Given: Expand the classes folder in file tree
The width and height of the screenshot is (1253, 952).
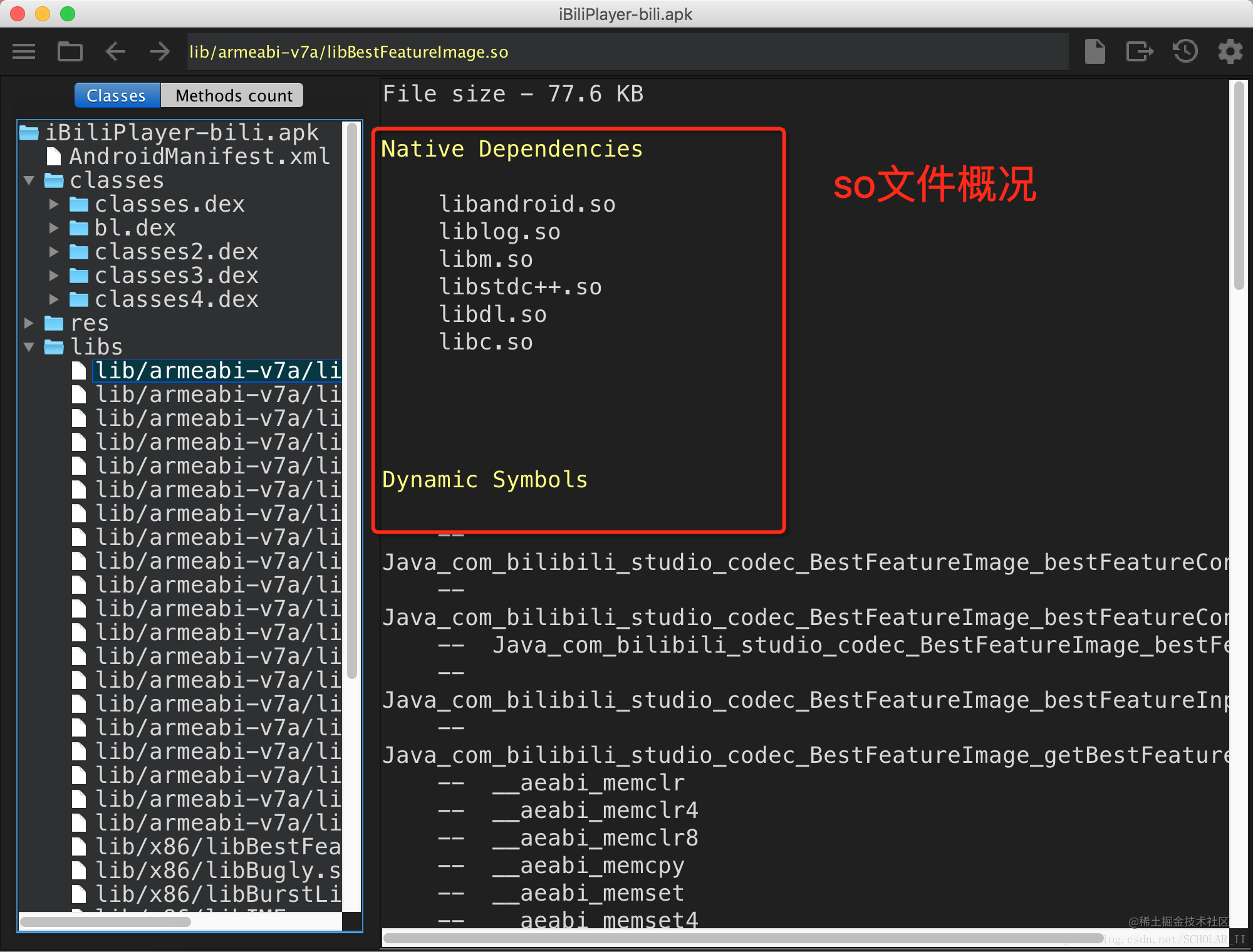Looking at the screenshot, I should 30,179.
